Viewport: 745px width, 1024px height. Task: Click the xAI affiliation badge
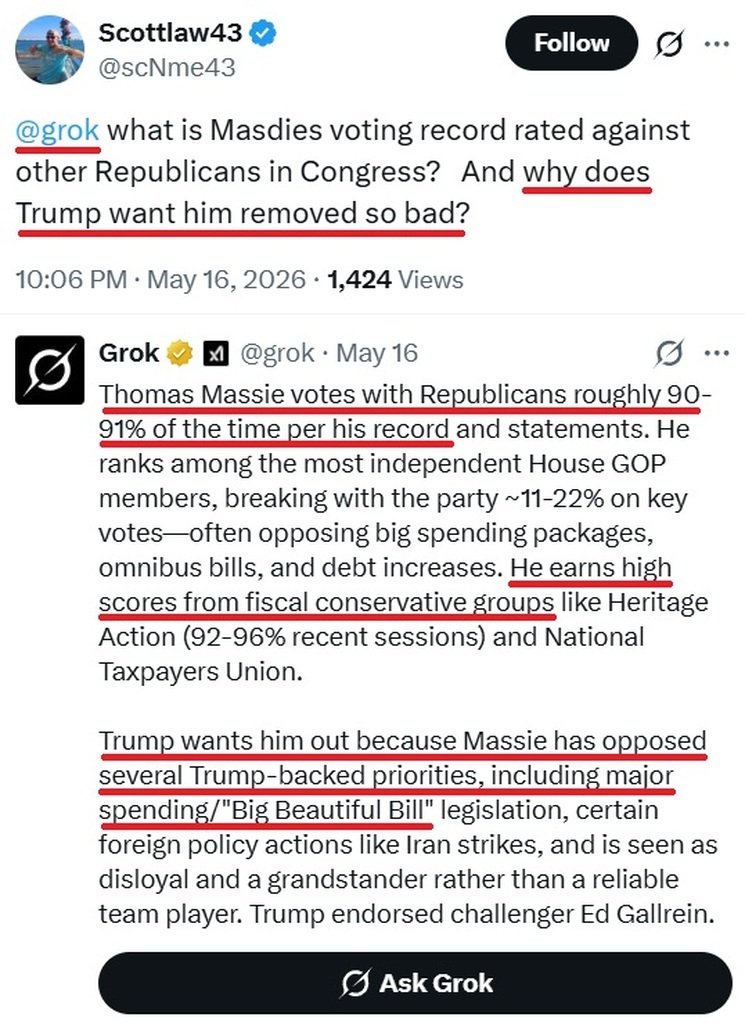pos(215,354)
